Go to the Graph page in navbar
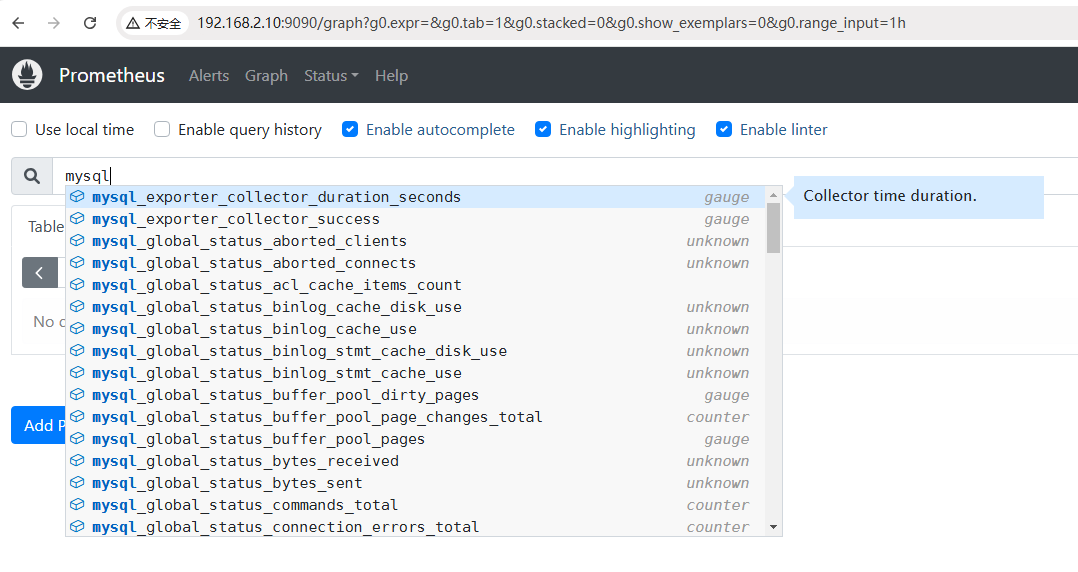Screen dimensions: 1078x572 click(x=266, y=76)
